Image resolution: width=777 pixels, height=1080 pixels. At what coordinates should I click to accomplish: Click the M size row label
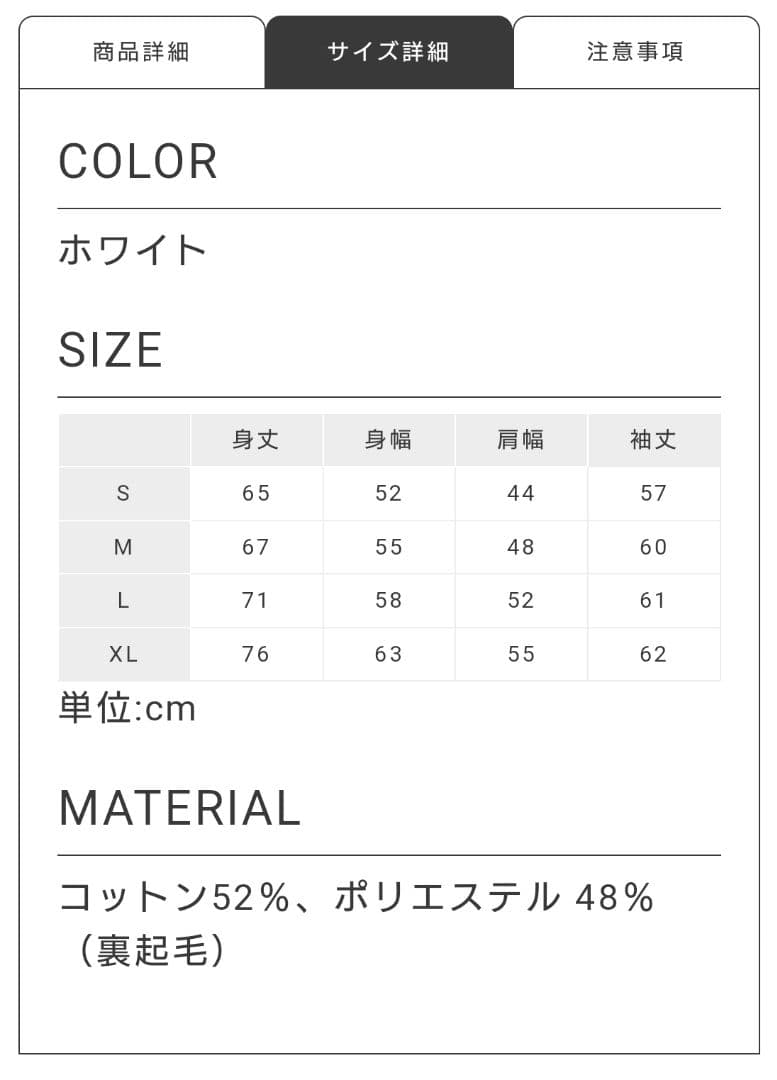(124, 547)
